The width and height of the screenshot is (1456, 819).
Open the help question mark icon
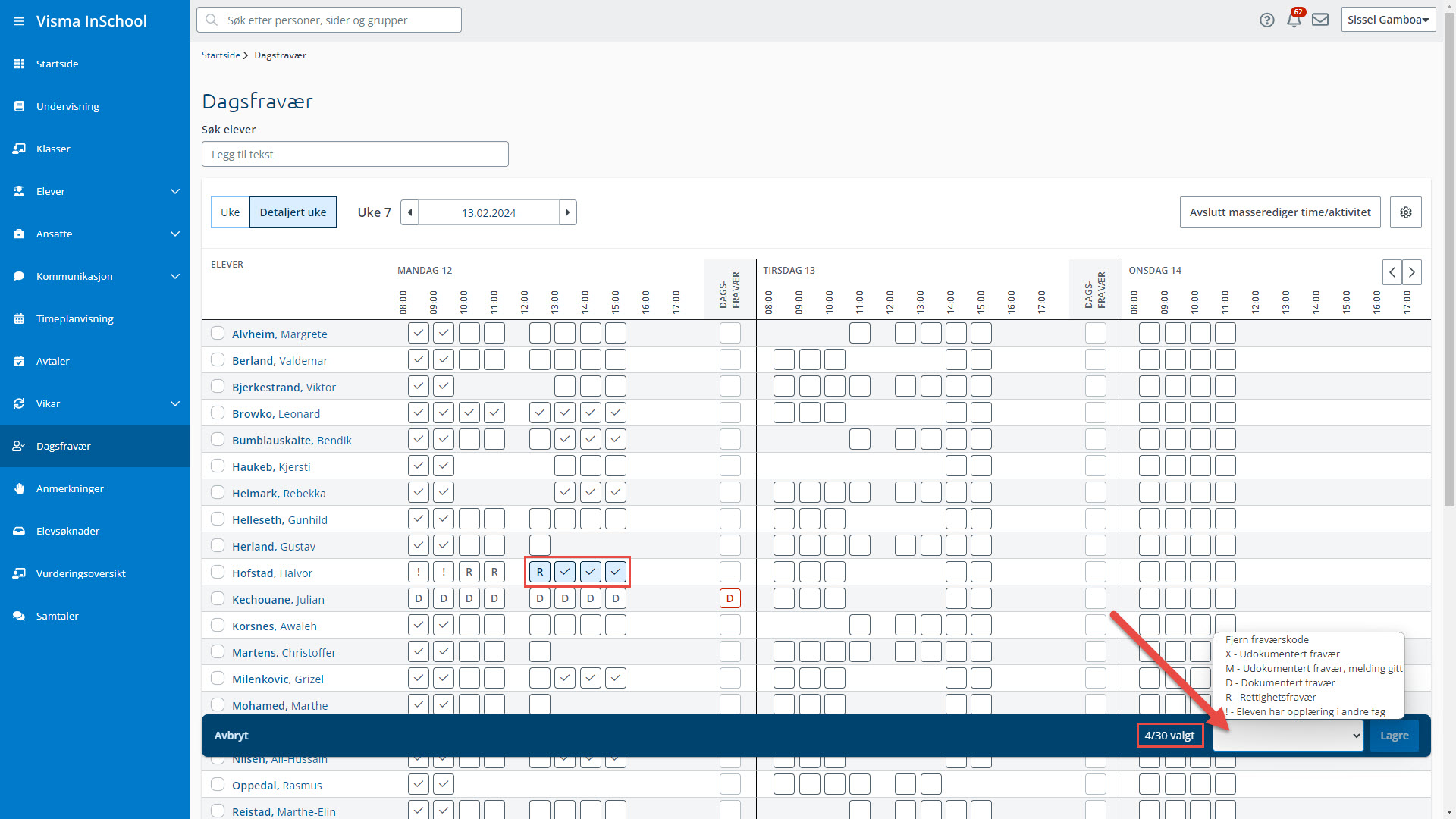[1266, 20]
